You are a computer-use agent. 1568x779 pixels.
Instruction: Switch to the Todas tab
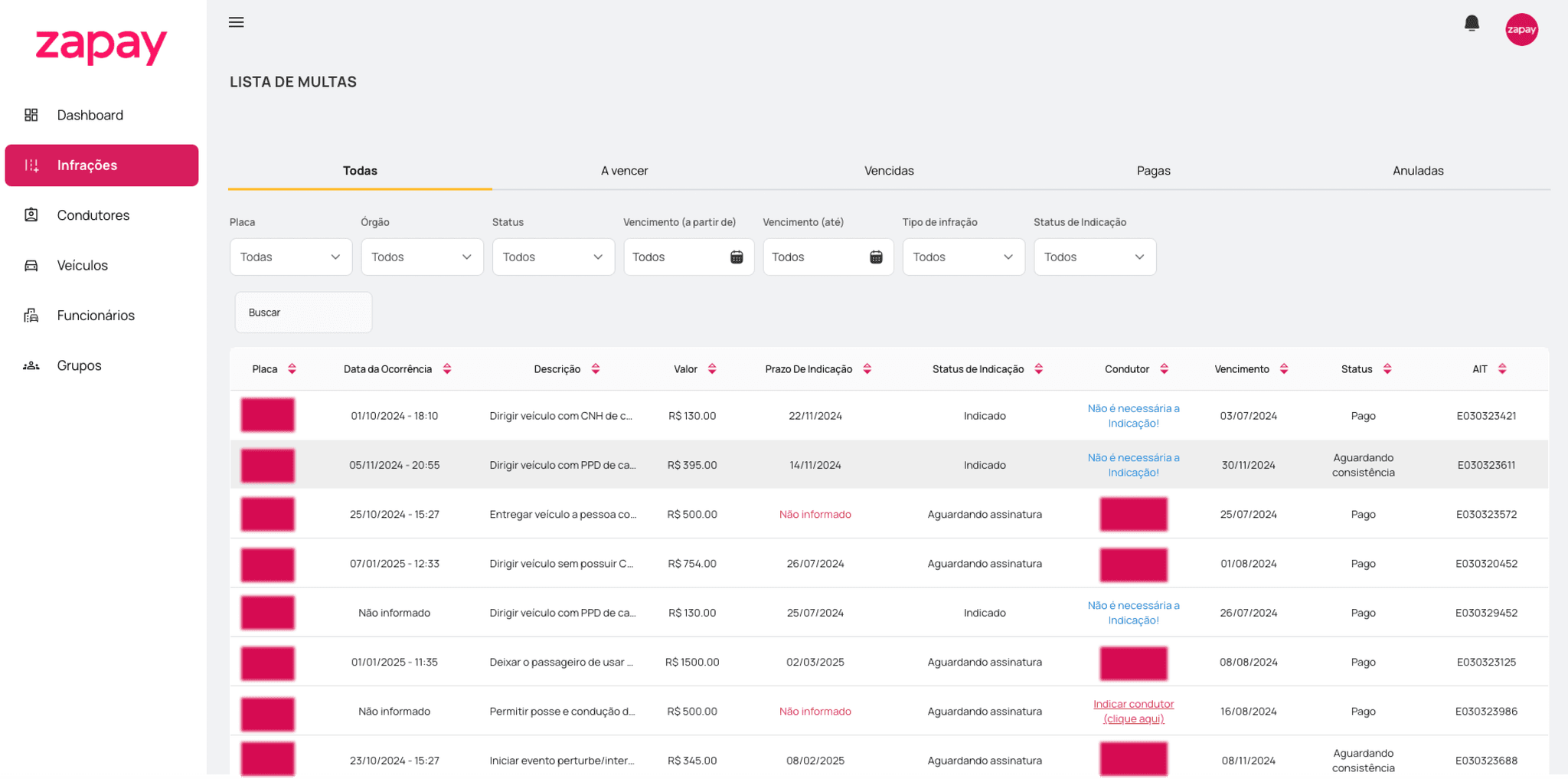coord(360,171)
